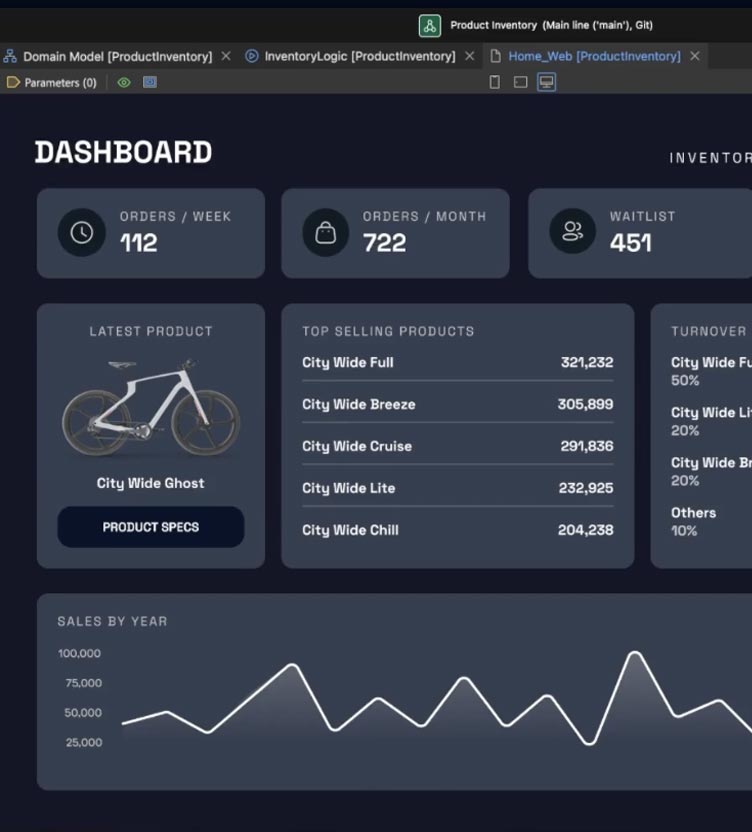This screenshot has width=752, height=832.
Task: Click the PRODUCT SPECS button
Action: click(151, 527)
